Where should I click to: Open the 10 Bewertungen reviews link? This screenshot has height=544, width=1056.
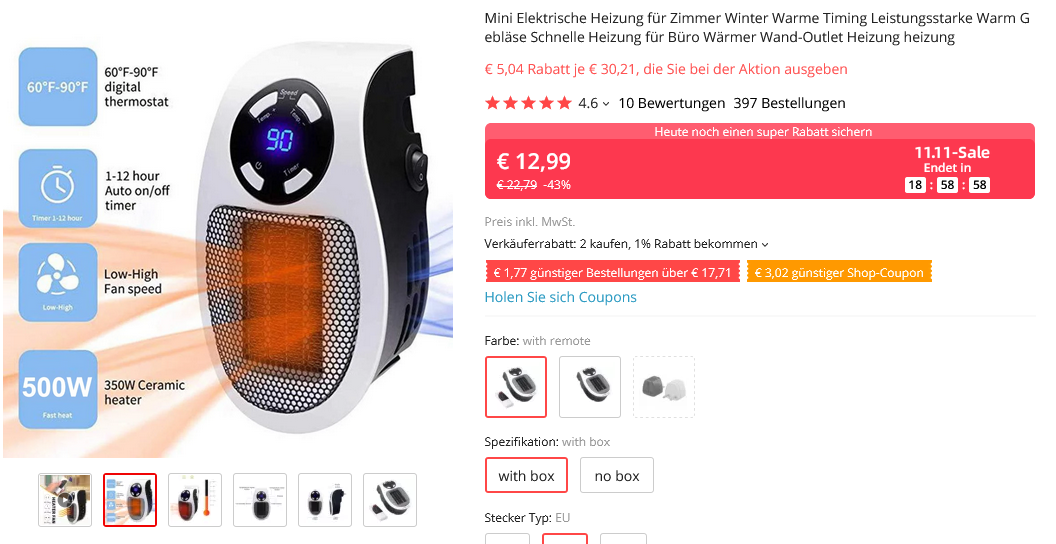point(671,103)
